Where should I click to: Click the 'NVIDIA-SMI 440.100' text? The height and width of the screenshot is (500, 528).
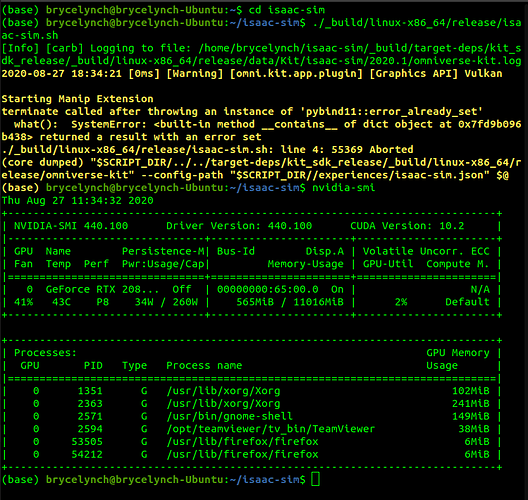tap(71, 226)
